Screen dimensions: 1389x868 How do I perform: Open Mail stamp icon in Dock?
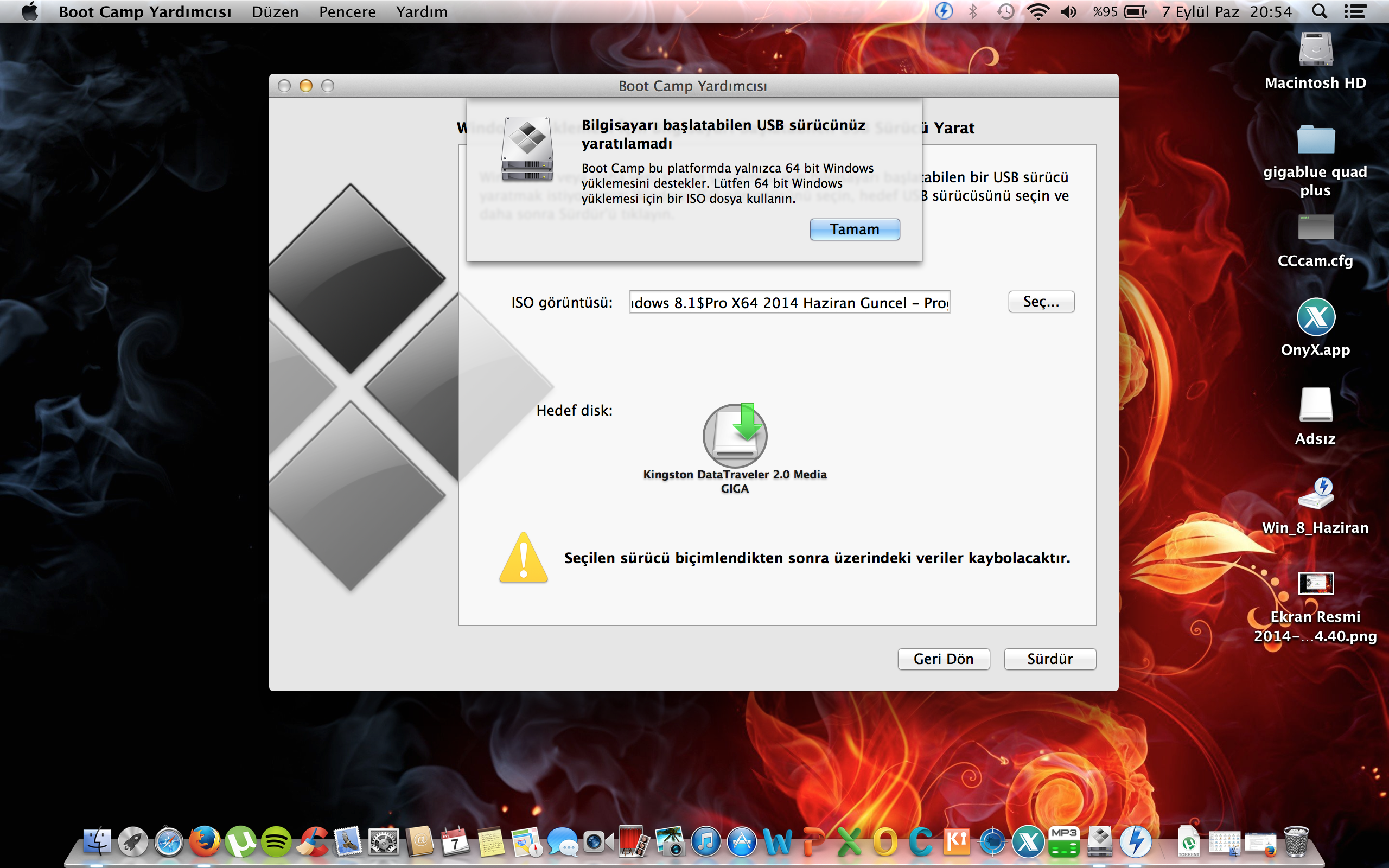[348, 842]
